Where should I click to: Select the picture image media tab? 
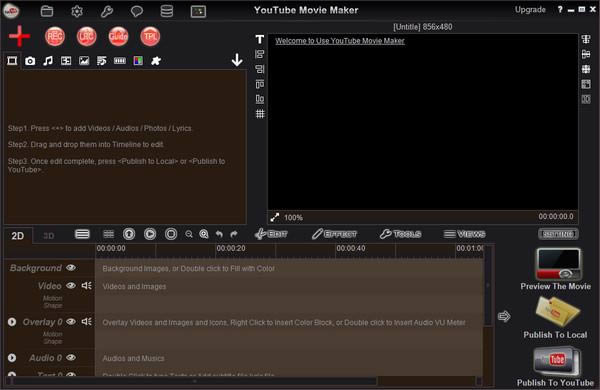[x=84, y=61]
